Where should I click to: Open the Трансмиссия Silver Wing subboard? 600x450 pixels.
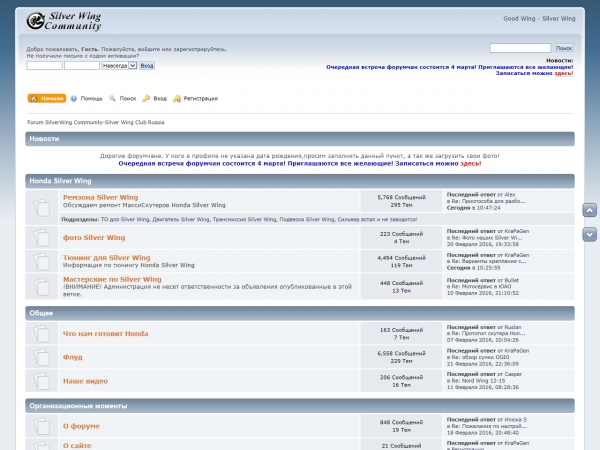pyautogui.click(x=244, y=220)
